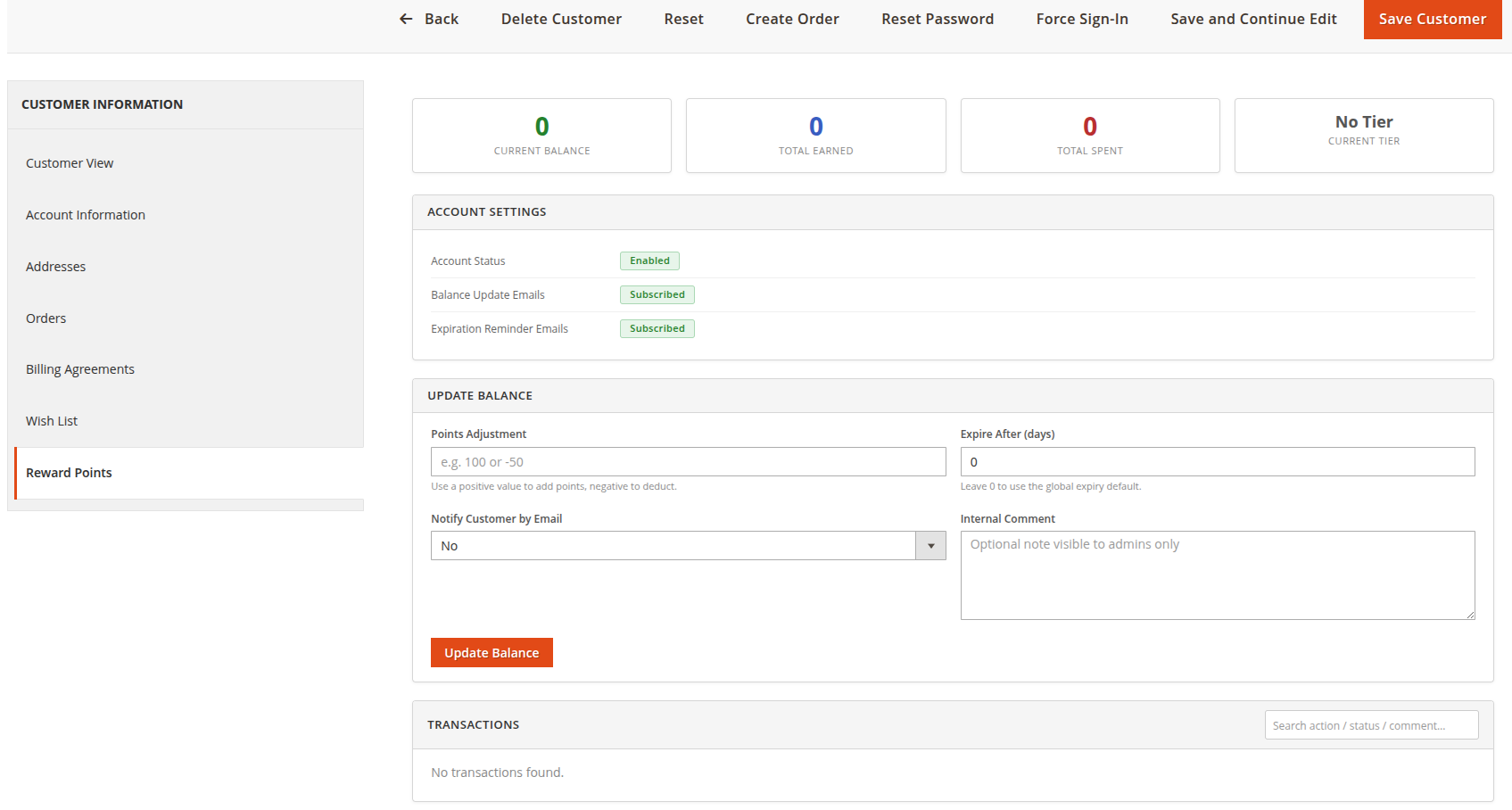Open Create Order

coord(792,19)
